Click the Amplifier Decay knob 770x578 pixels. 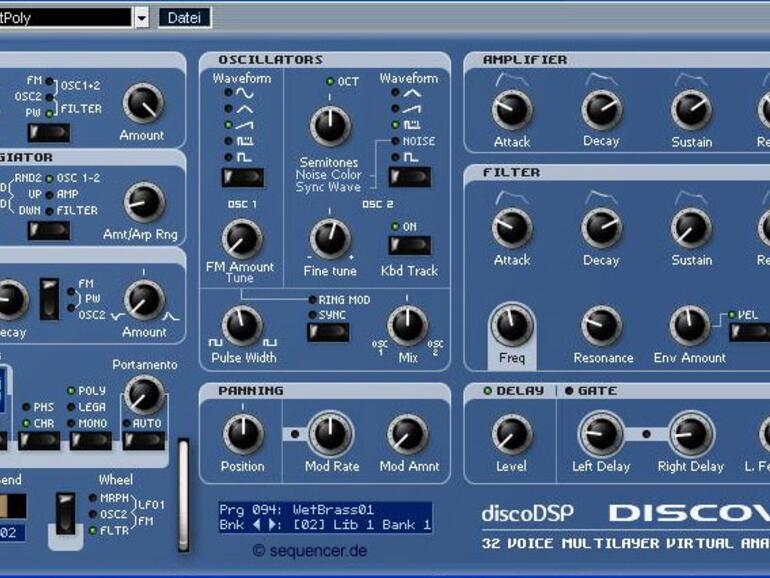coord(602,110)
